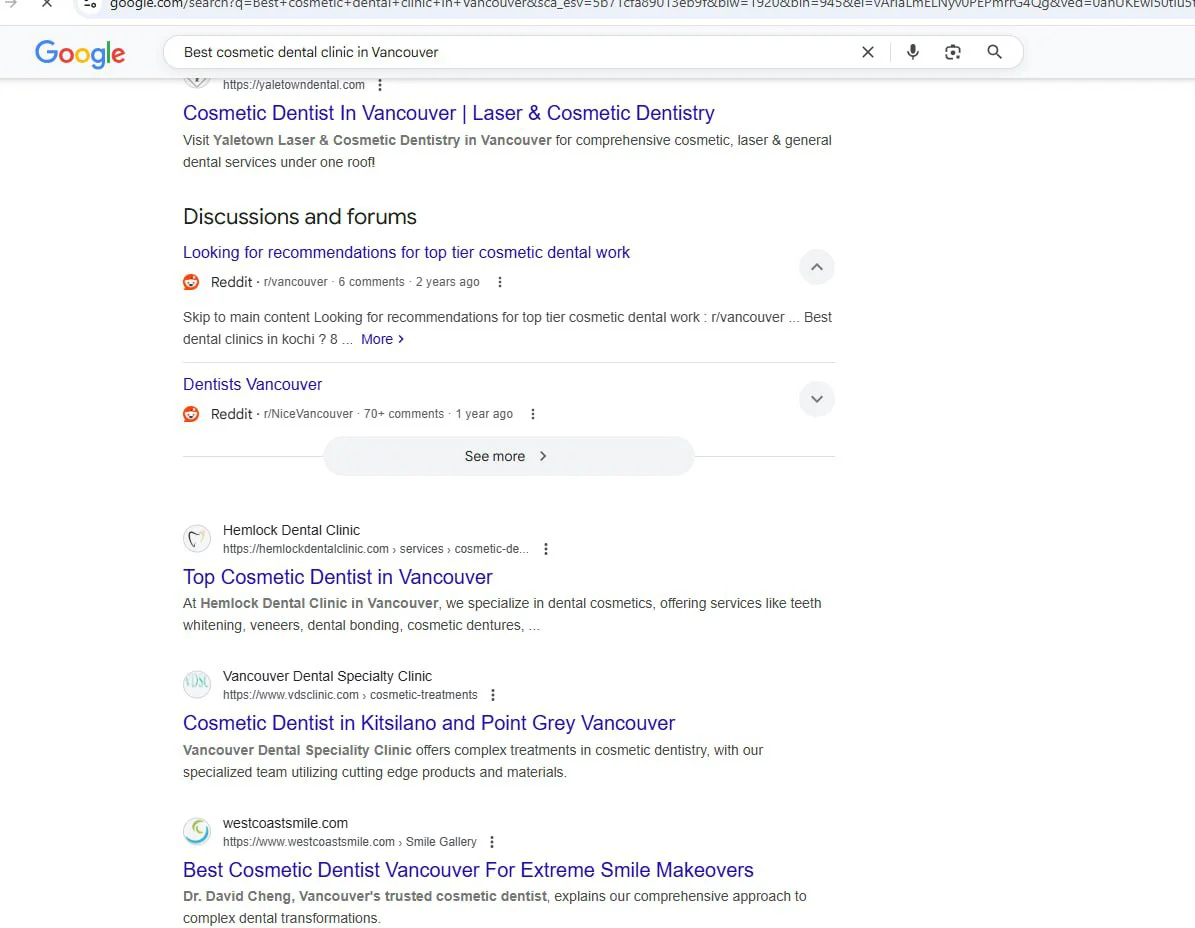Click Hemlock Dental Clinic site name

[x=291, y=530]
